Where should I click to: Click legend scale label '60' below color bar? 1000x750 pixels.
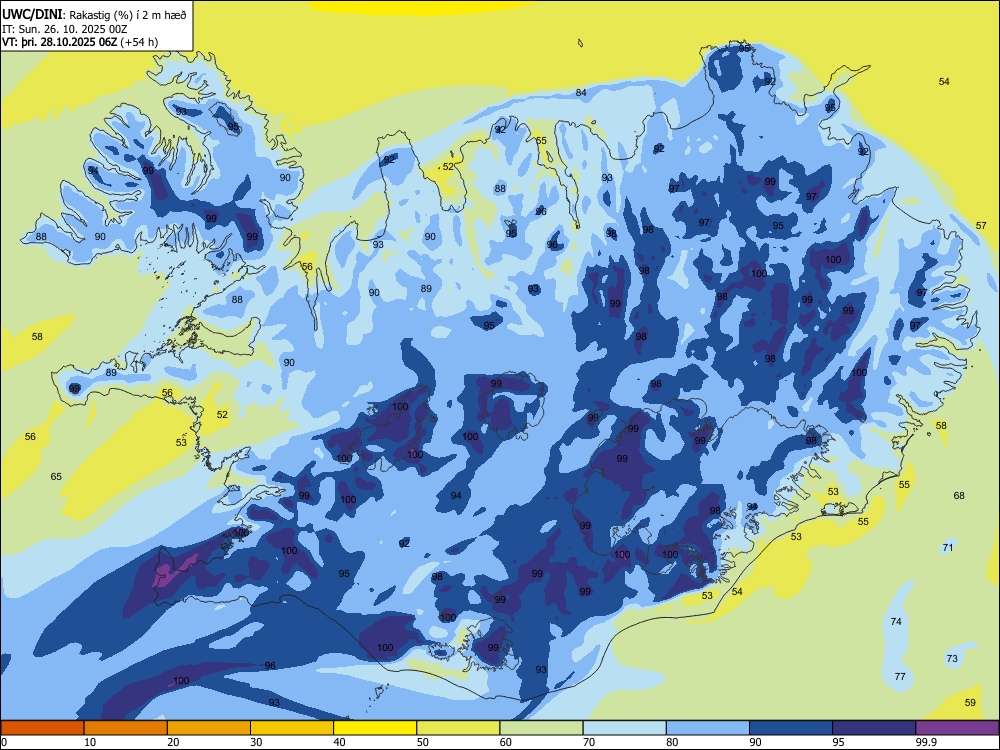click(x=506, y=742)
